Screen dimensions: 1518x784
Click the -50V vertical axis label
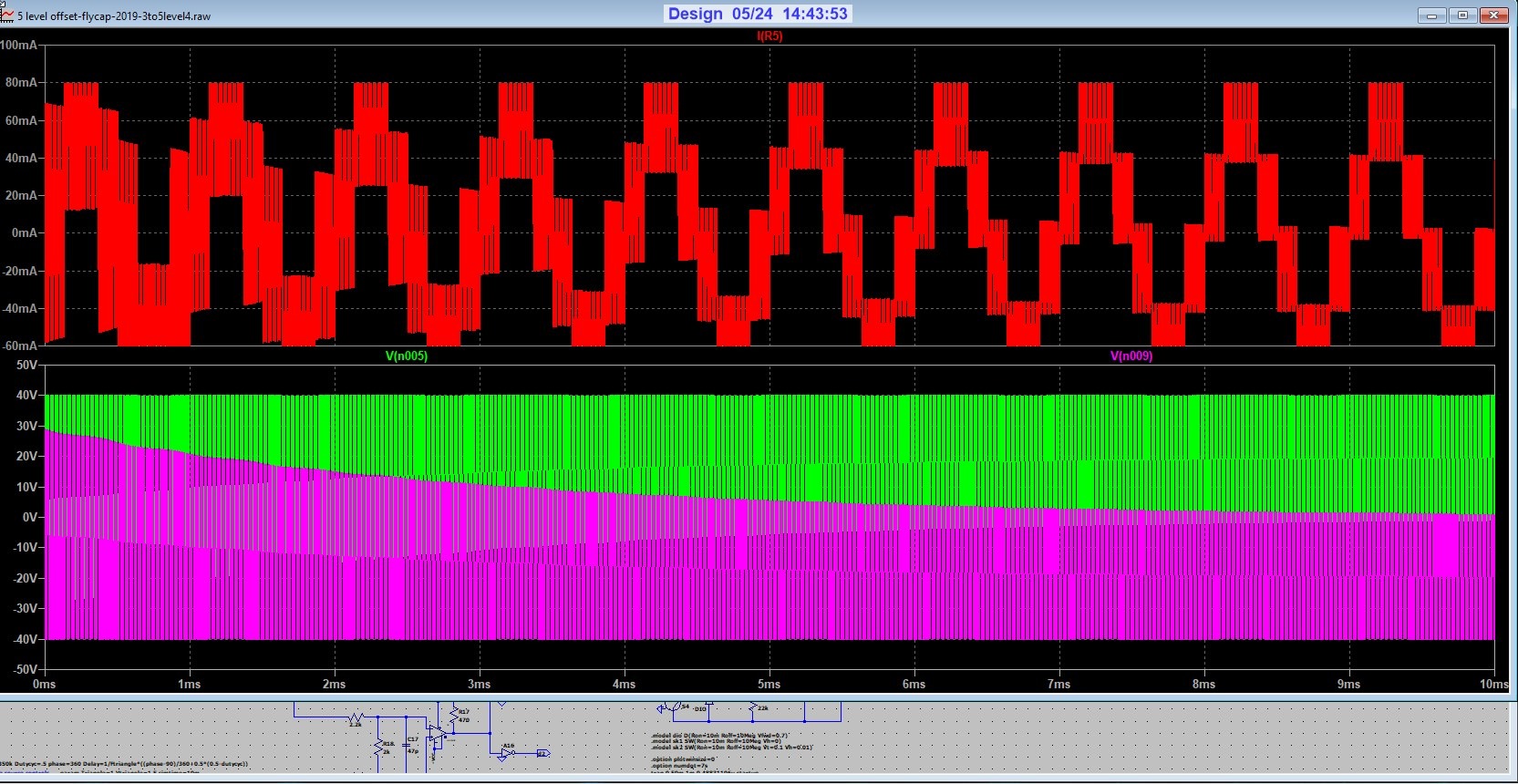(25, 669)
